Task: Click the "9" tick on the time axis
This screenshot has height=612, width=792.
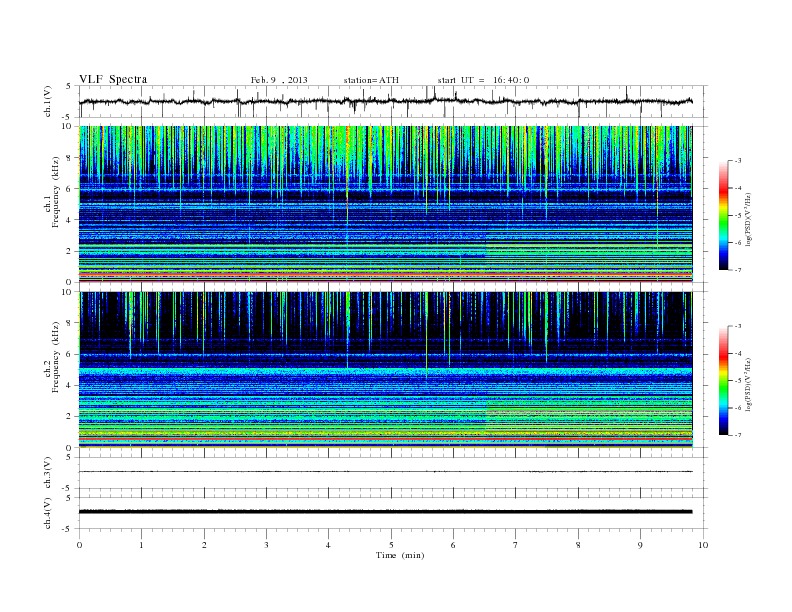Action: 640,545
